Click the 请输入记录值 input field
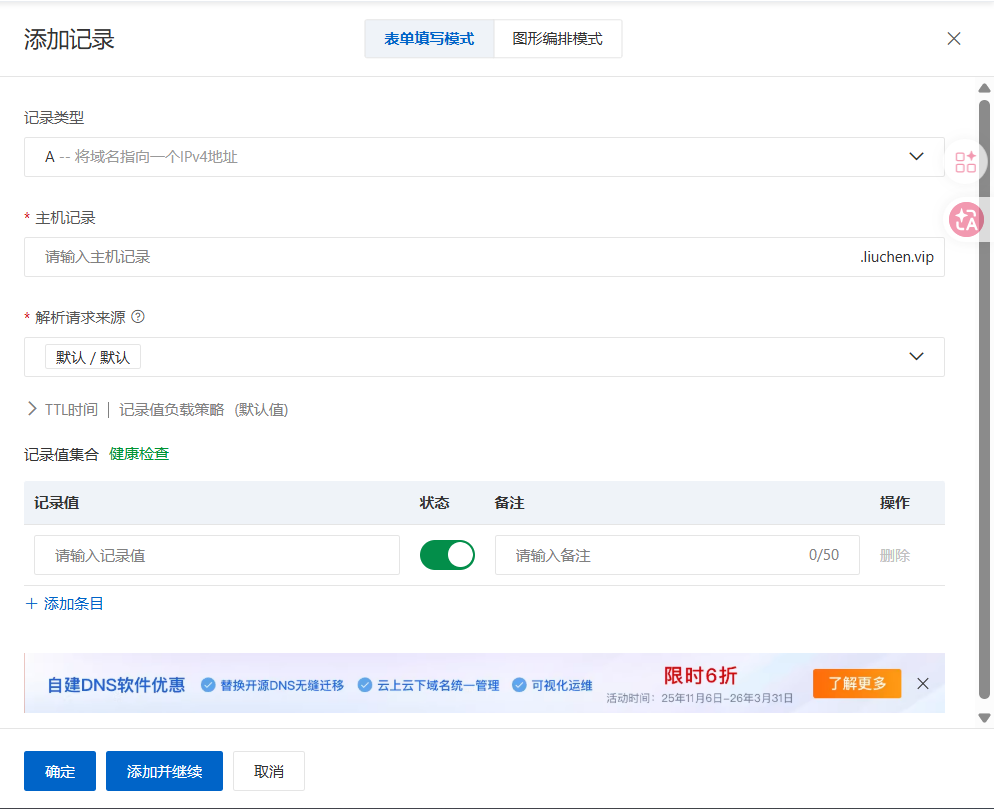This screenshot has height=809, width=994. (216, 555)
